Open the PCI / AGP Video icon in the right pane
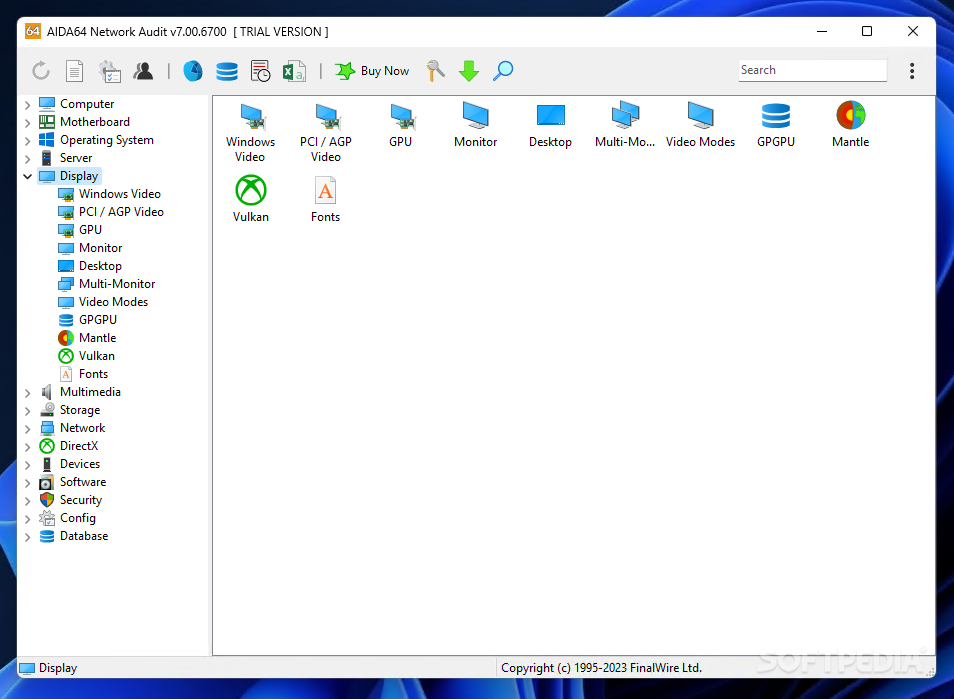The image size is (954, 699). coord(326,133)
